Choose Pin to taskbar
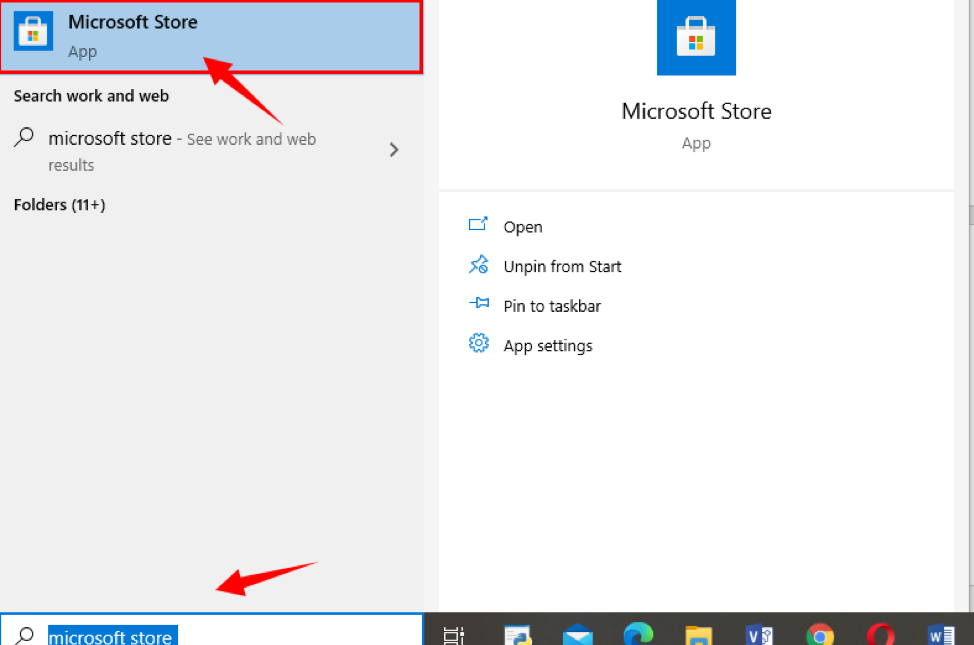 pos(552,306)
